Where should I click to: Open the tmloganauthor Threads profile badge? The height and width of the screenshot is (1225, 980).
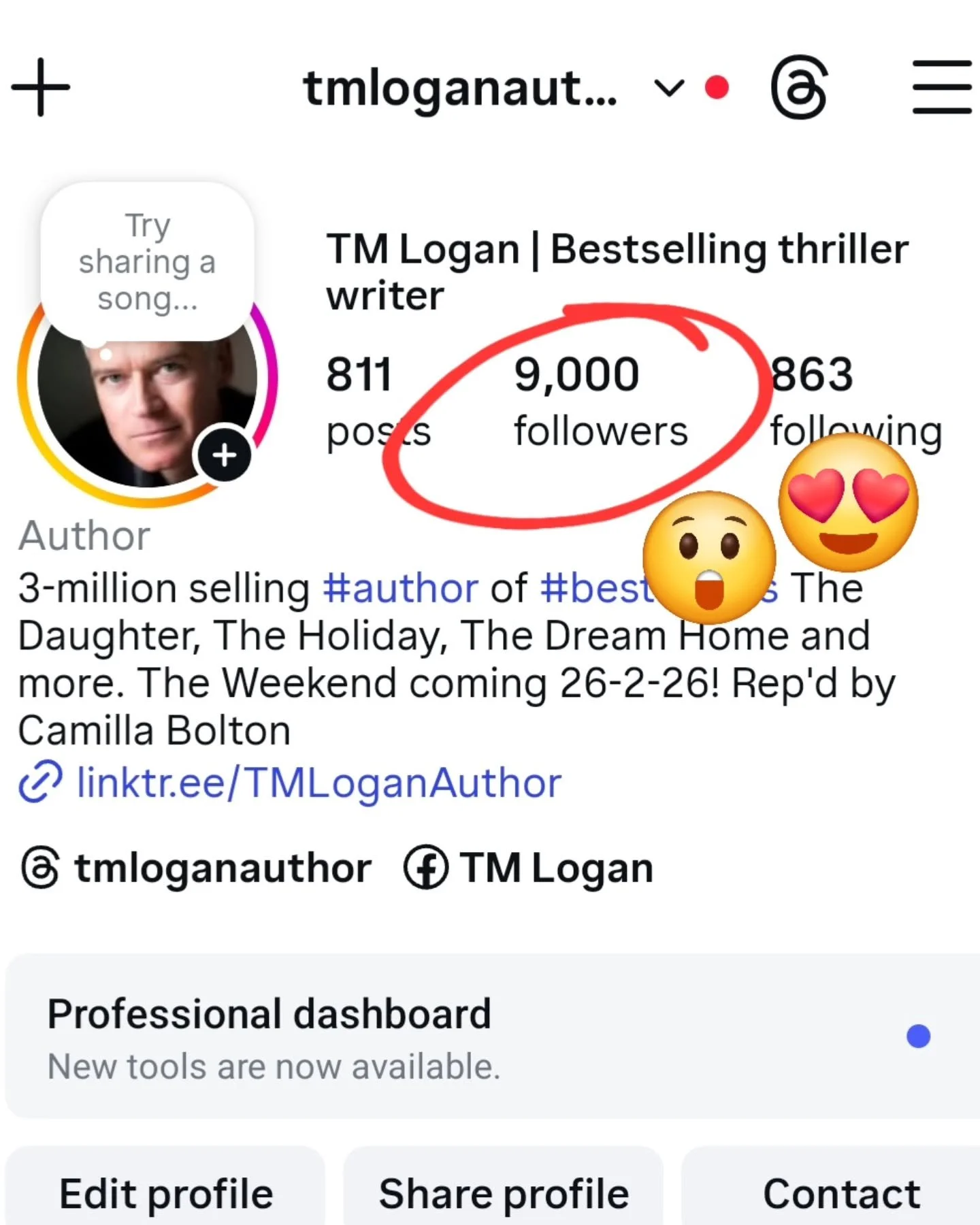pyautogui.click(x=196, y=868)
